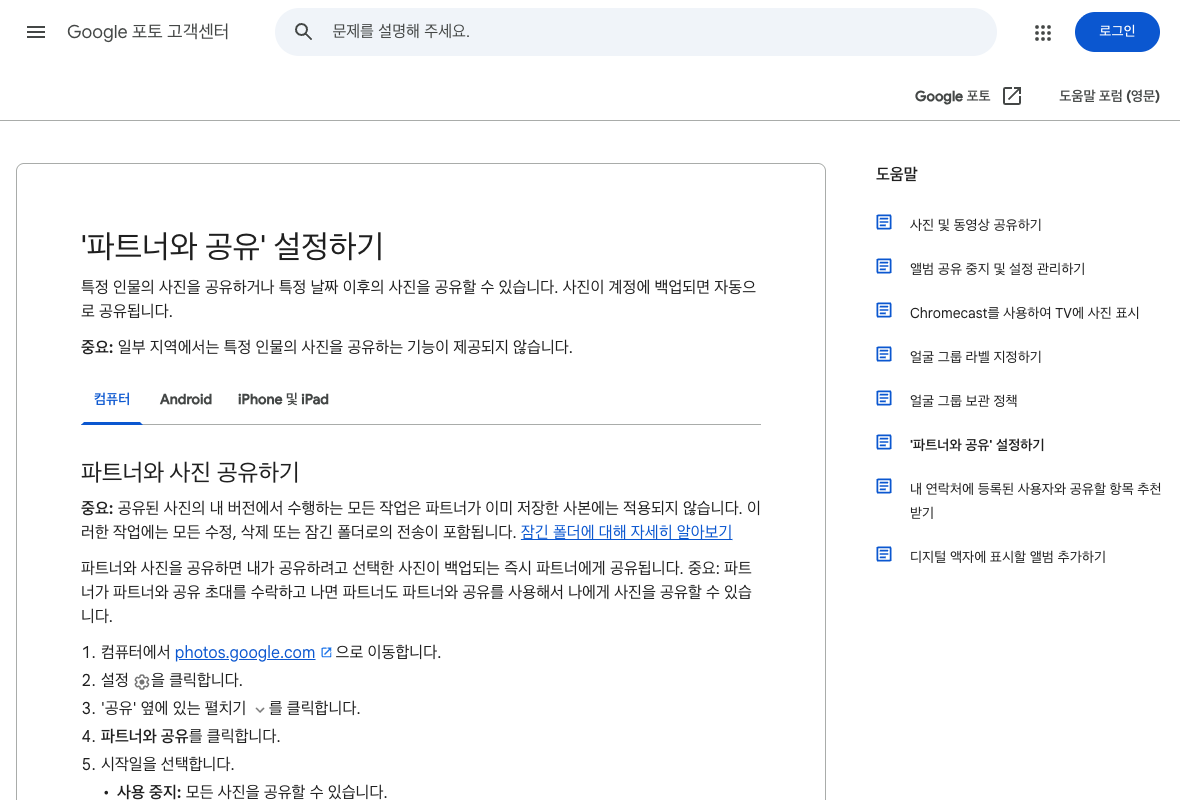The width and height of the screenshot is (1180, 800).
Task: Click the 파트너와 사진 공유하기 section heading
Action: click(190, 472)
